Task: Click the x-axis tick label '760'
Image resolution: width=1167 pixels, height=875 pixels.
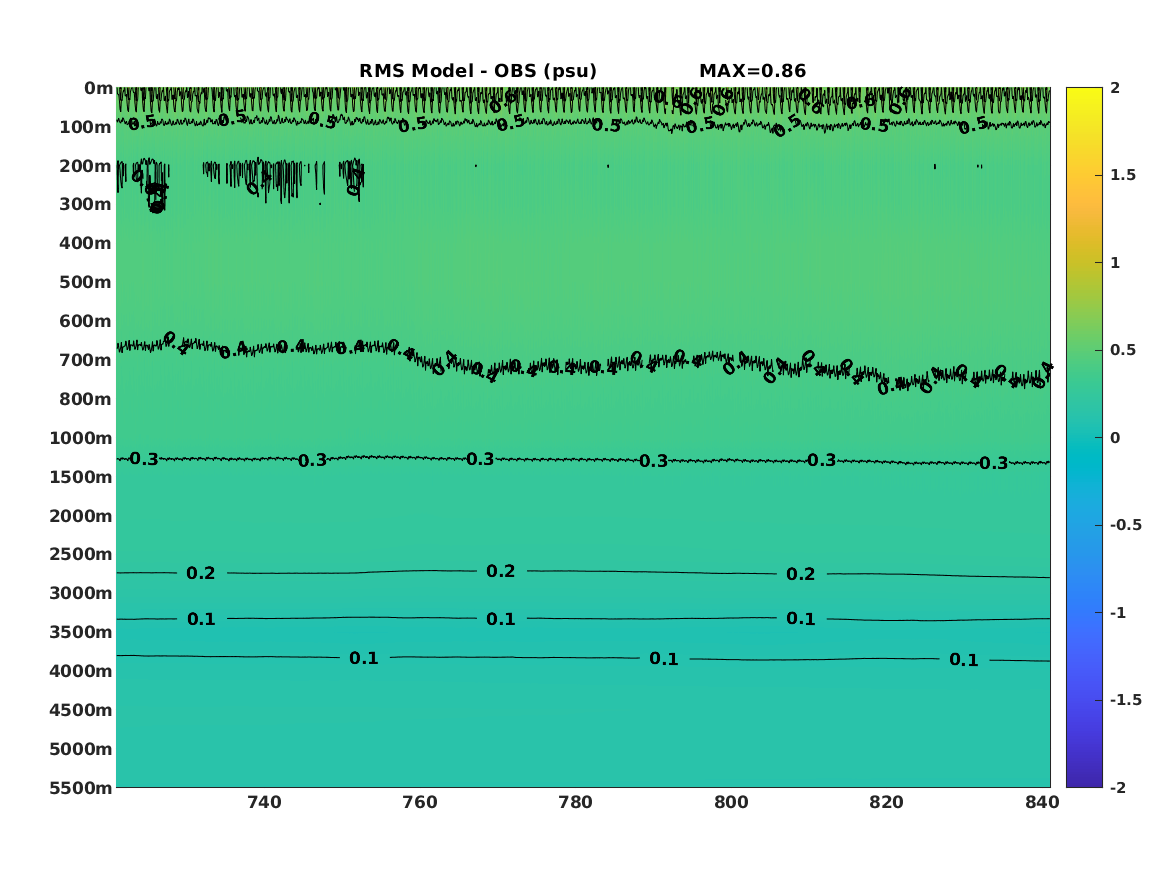Action: point(420,802)
